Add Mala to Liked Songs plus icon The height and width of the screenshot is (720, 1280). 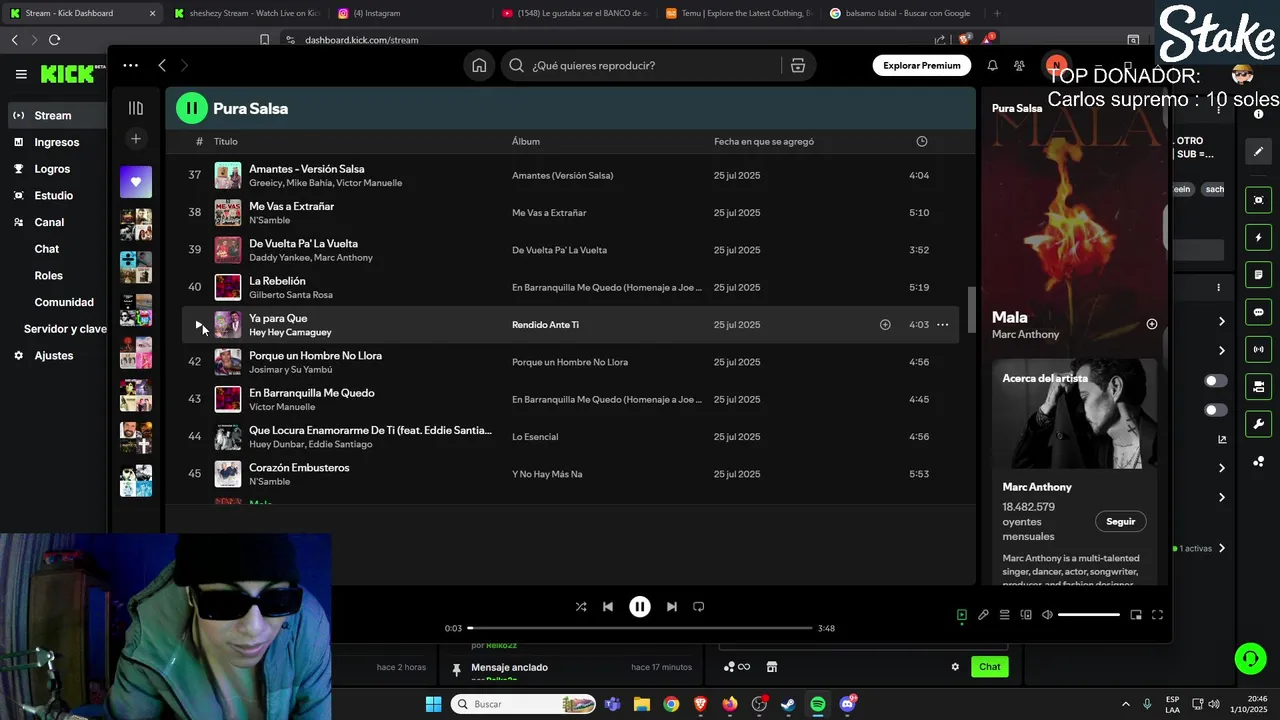[x=1151, y=324]
